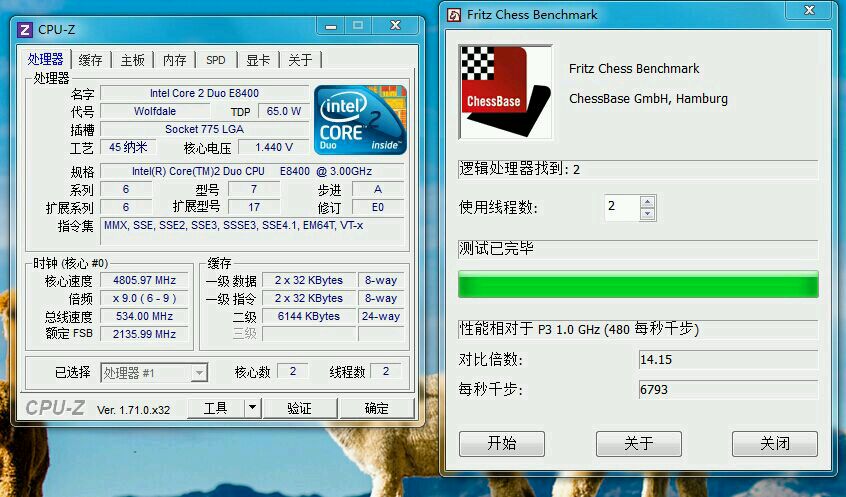
Task: Increase thread count with up arrow
Action: pos(647,201)
